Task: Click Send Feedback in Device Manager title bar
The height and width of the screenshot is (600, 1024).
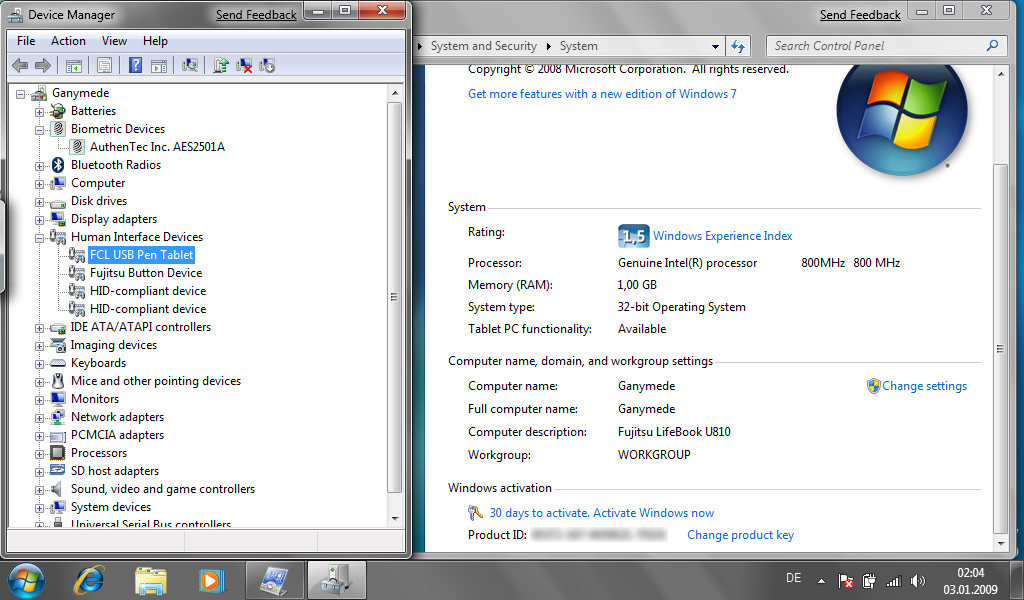Action: pos(256,14)
